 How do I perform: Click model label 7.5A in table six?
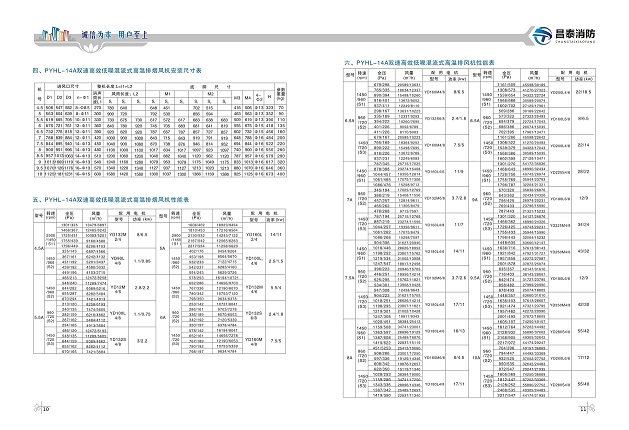pyautogui.click(x=349, y=278)
